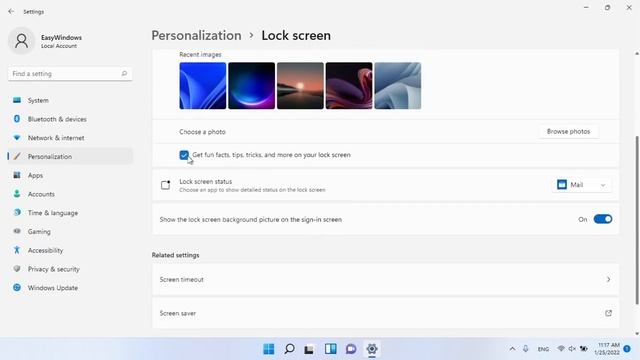Toggle sign-in screen background picture switch
640x360 pixels.
[x=603, y=219]
